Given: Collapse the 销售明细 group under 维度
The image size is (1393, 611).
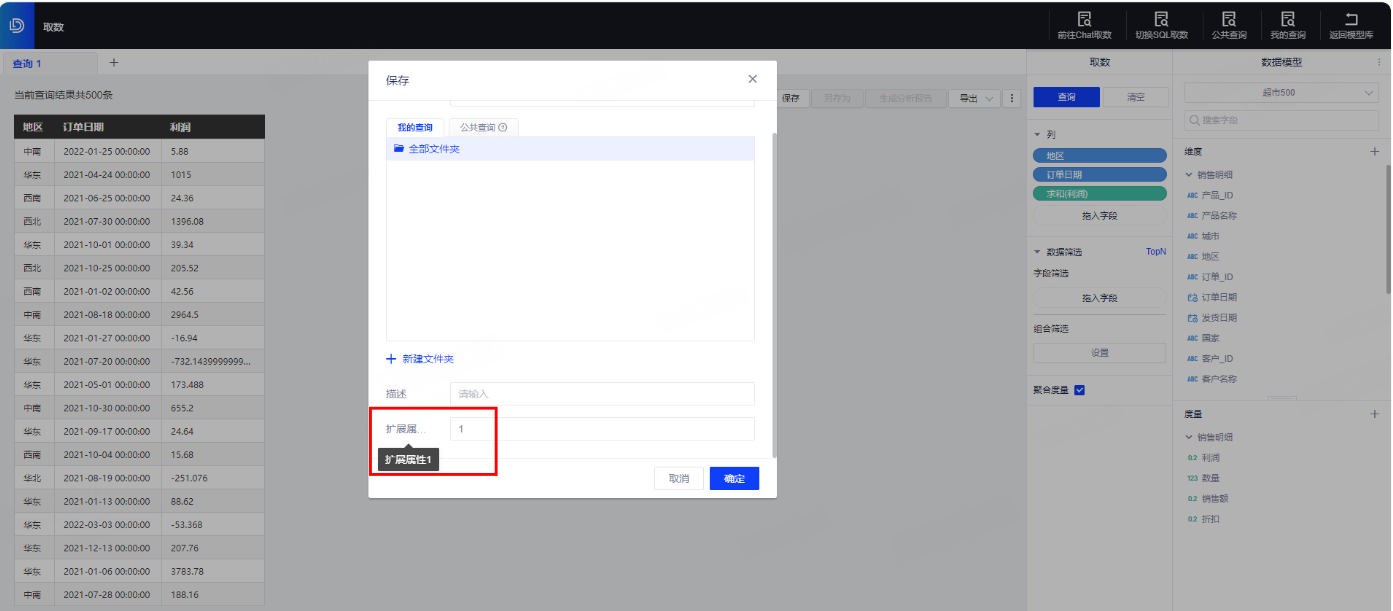Looking at the screenshot, I should click(1188, 175).
